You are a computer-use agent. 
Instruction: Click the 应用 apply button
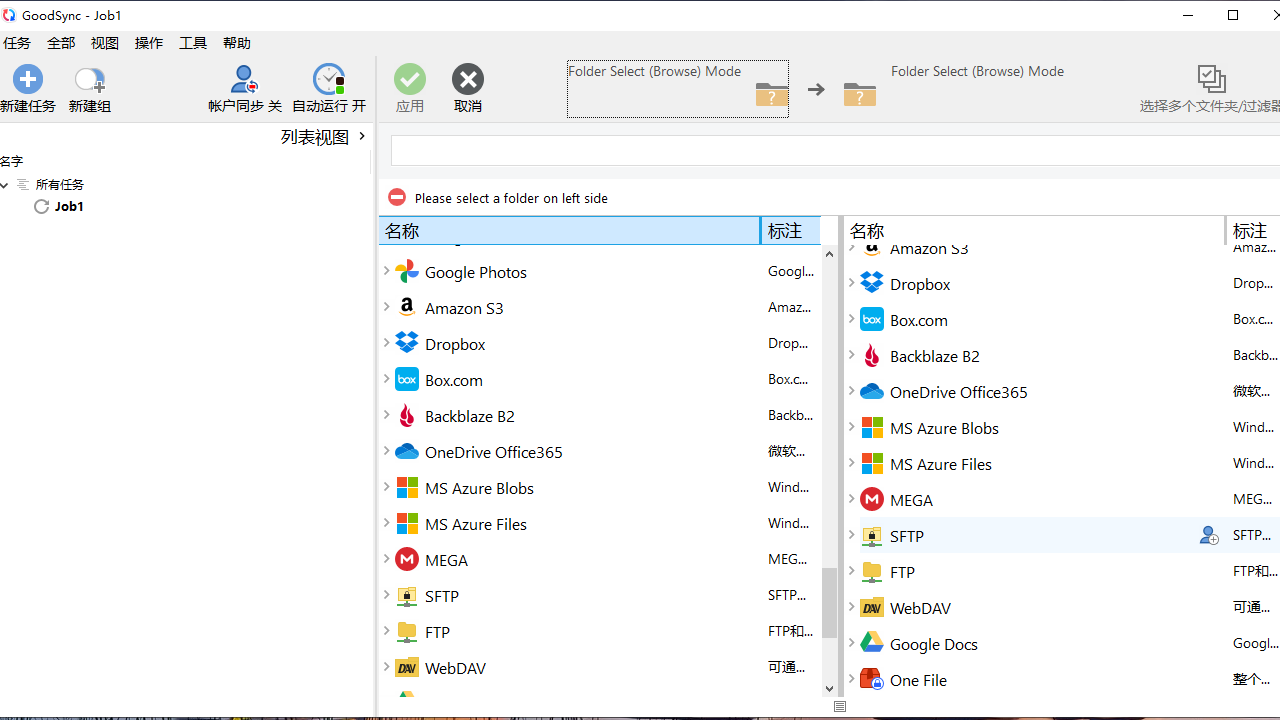pyautogui.click(x=410, y=79)
